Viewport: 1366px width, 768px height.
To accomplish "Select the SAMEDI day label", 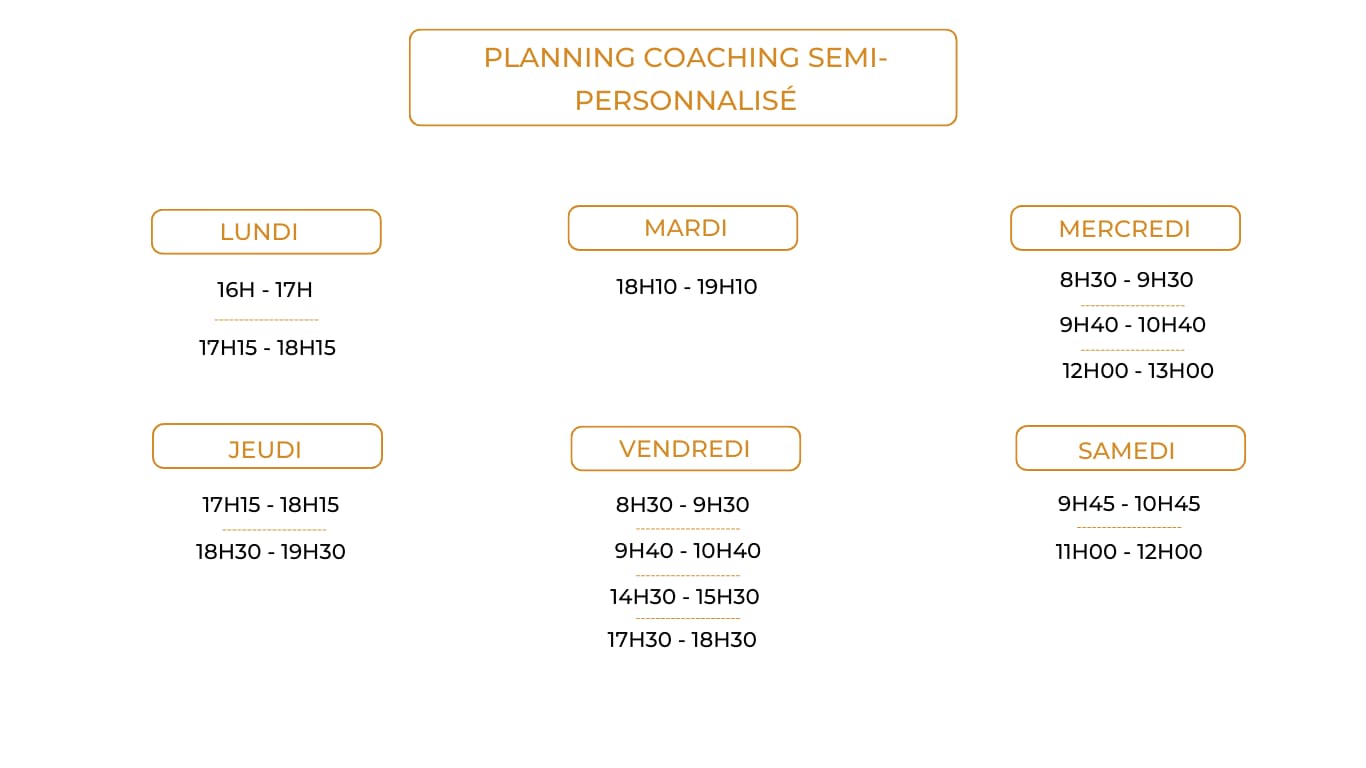I will click(x=1131, y=448).
